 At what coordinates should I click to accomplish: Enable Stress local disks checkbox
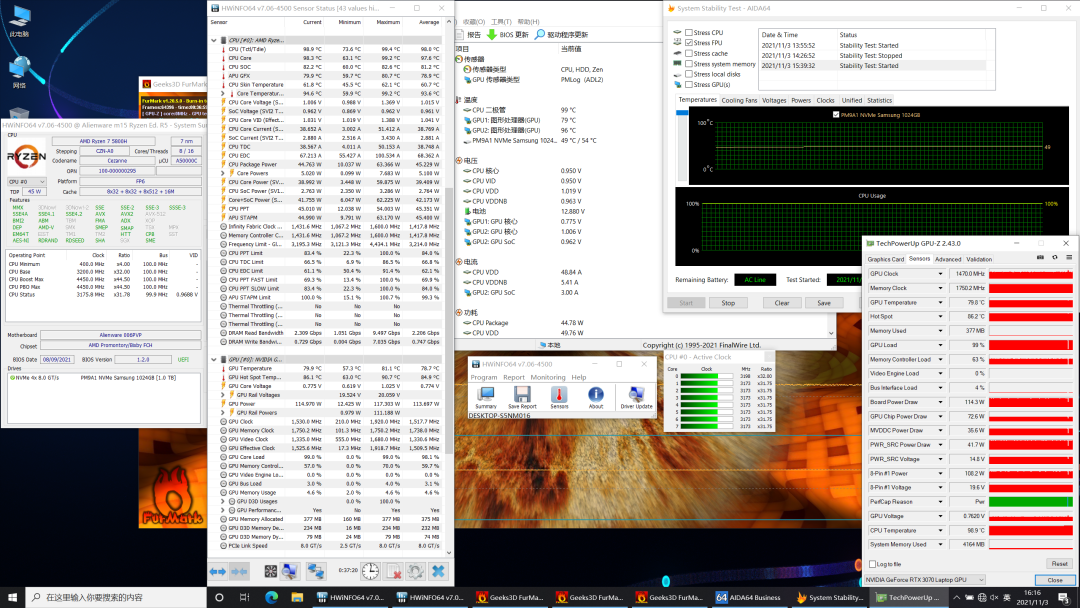pos(689,74)
